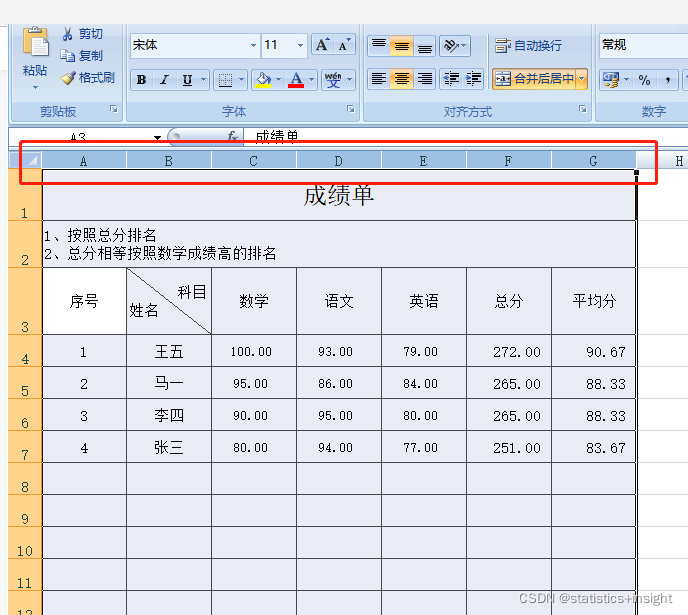Expand underline style arrow
688x615 pixels.
click(x=203, y=80)
